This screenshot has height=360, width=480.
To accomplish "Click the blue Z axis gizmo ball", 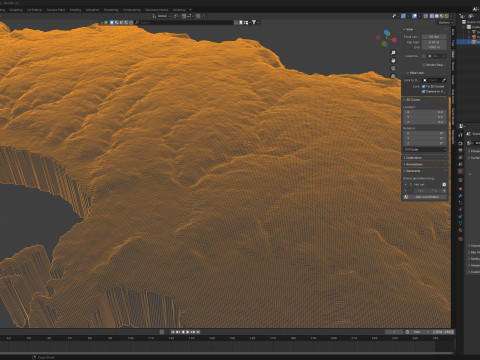I will click(x=387, y=33).
